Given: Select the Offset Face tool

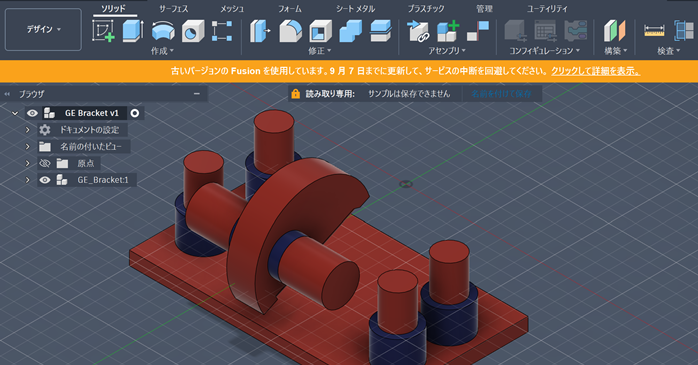Looking at the screenshot, I should (381, 31).
